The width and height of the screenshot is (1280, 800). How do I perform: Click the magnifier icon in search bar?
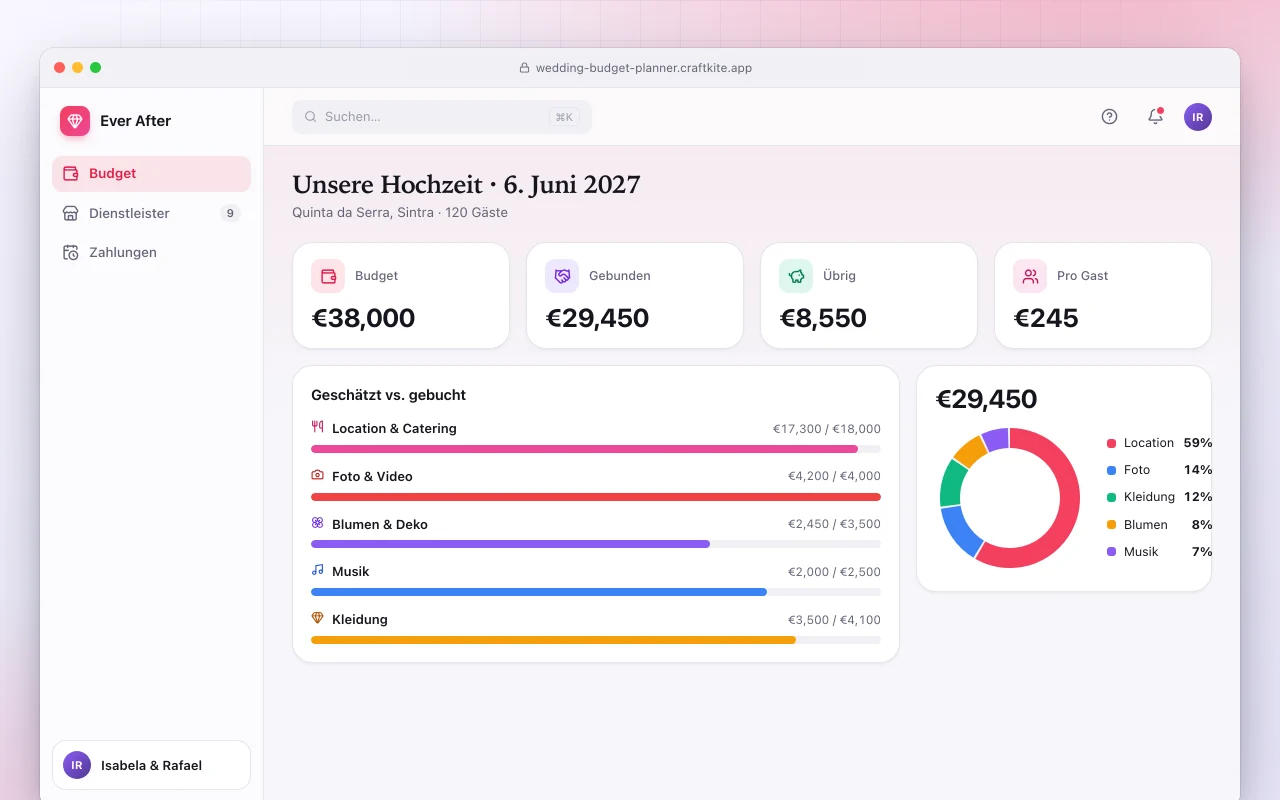[311, 117]
